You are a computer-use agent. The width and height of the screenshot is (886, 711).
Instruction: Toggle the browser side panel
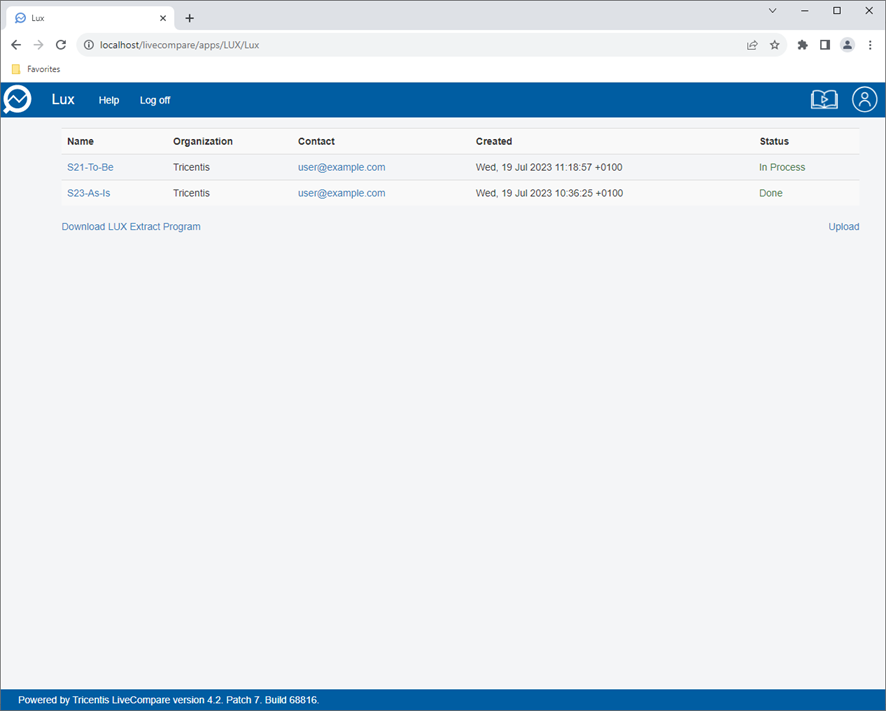point(825,45)
